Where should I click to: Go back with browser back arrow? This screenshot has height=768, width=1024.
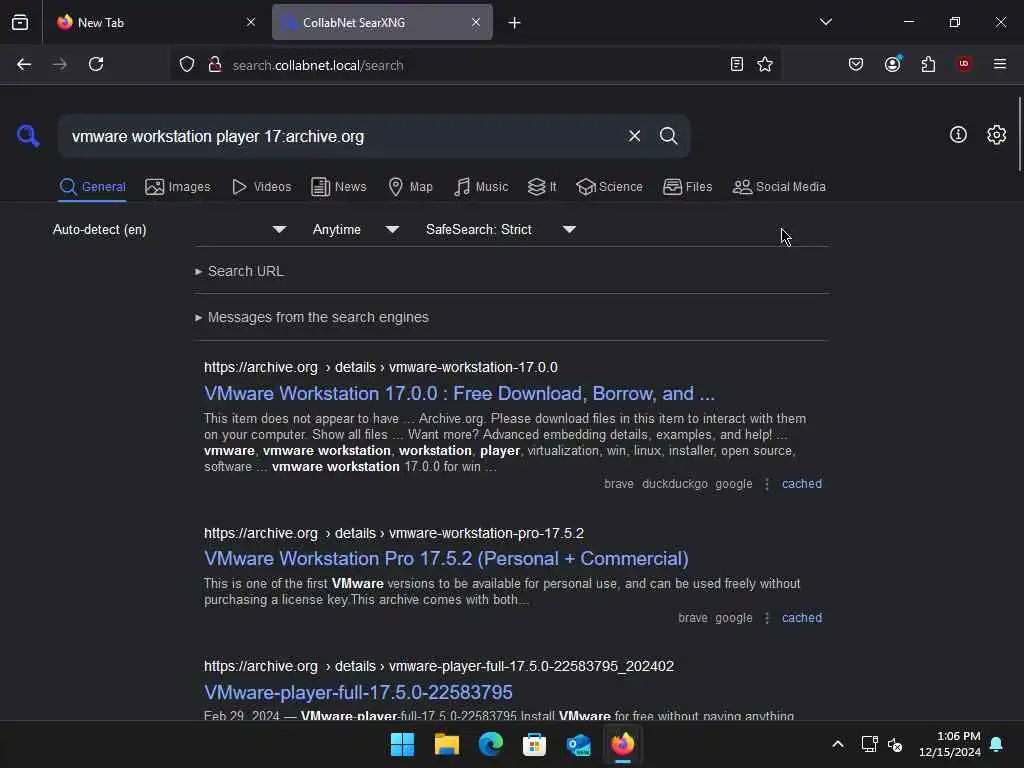(x=24, y=65)
